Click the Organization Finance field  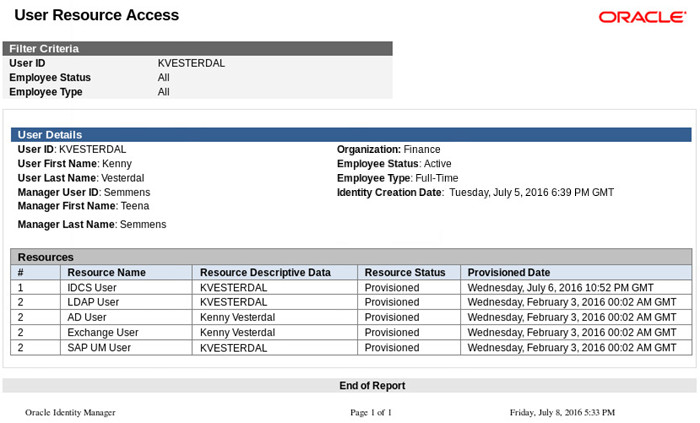coord(388,149)
